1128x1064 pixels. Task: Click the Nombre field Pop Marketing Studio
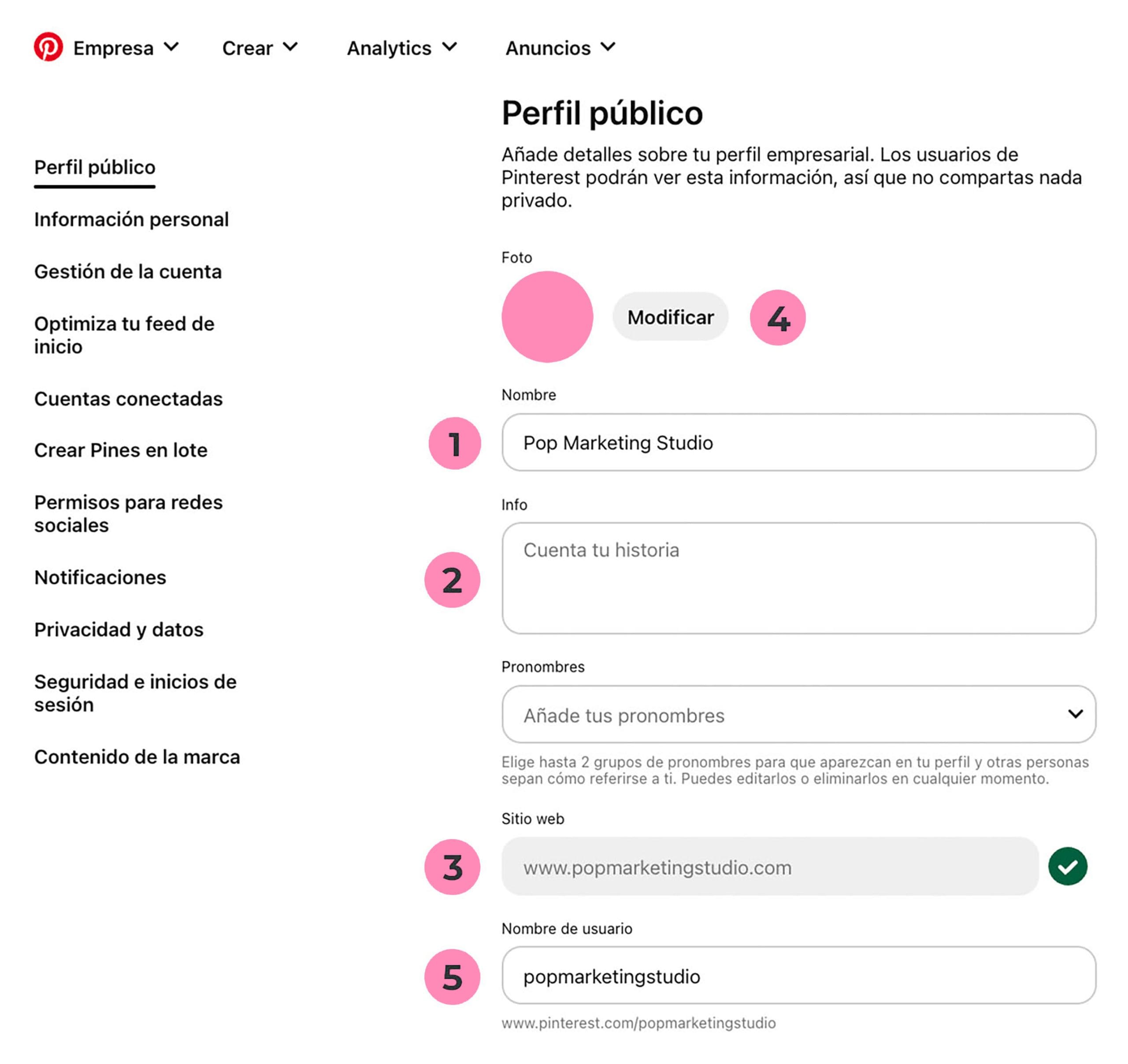coord(798,443)
